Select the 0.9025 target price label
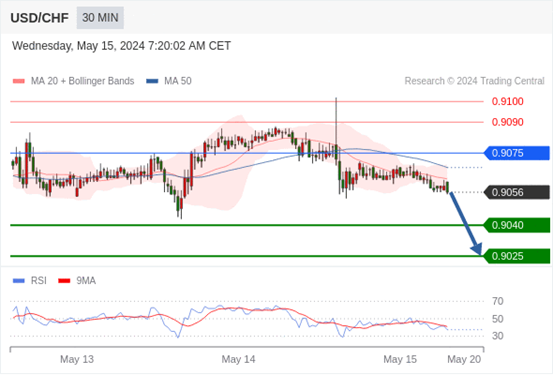 pyautogui.click(x=516, y=256)
